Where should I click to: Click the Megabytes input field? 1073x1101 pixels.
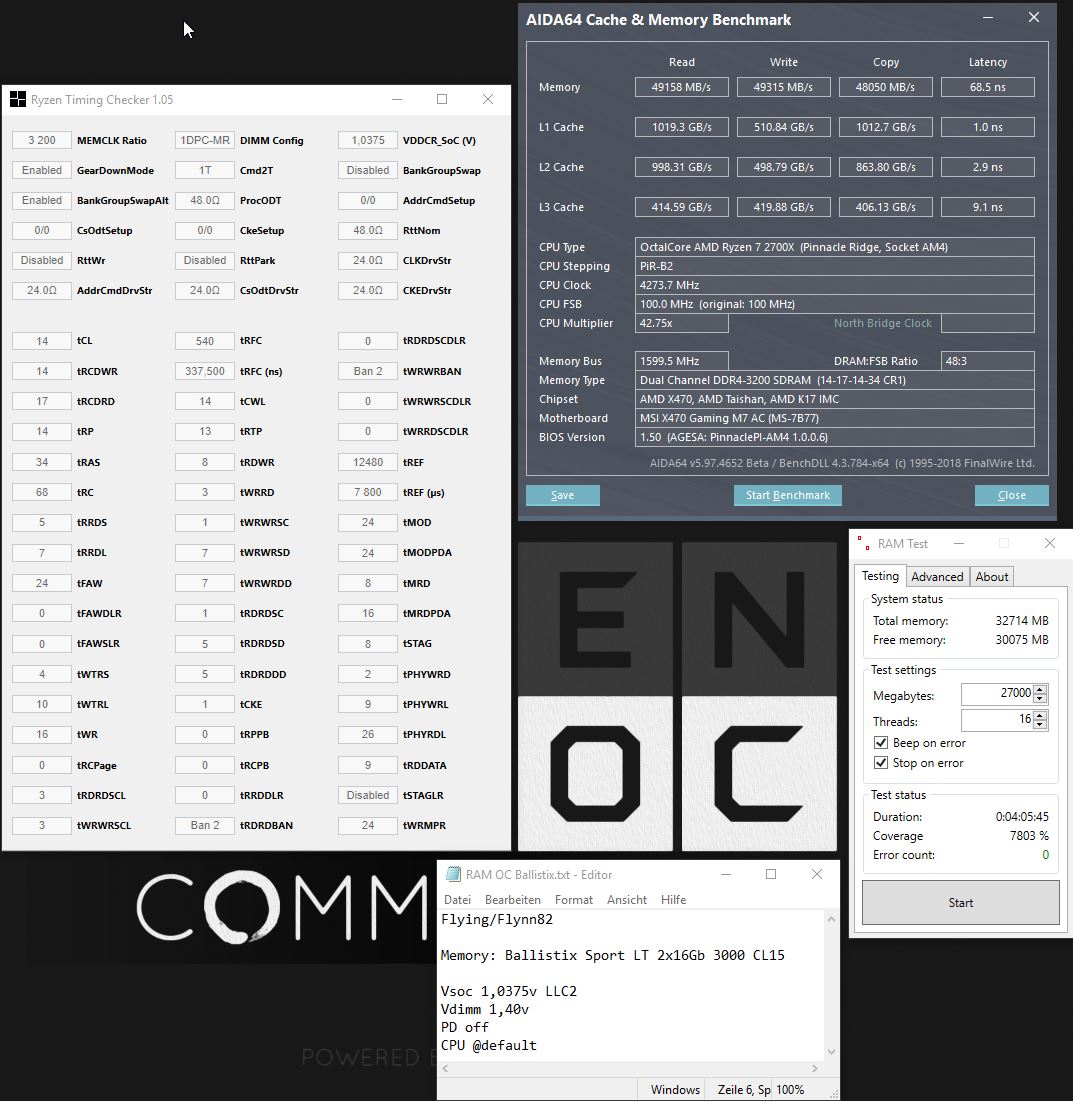(997, 694)
